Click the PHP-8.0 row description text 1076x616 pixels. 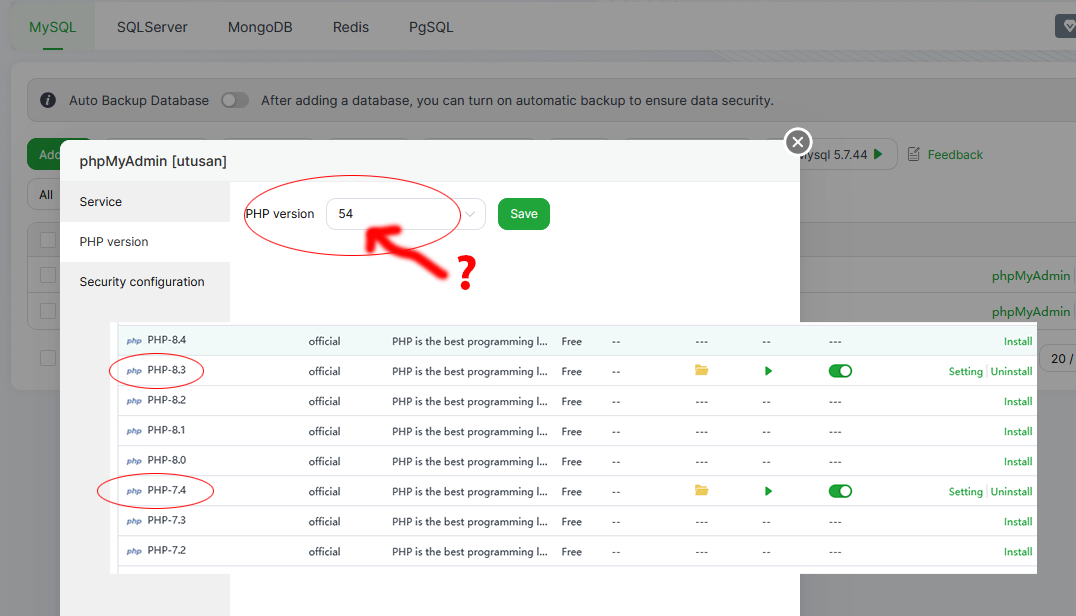pos(470,462)
